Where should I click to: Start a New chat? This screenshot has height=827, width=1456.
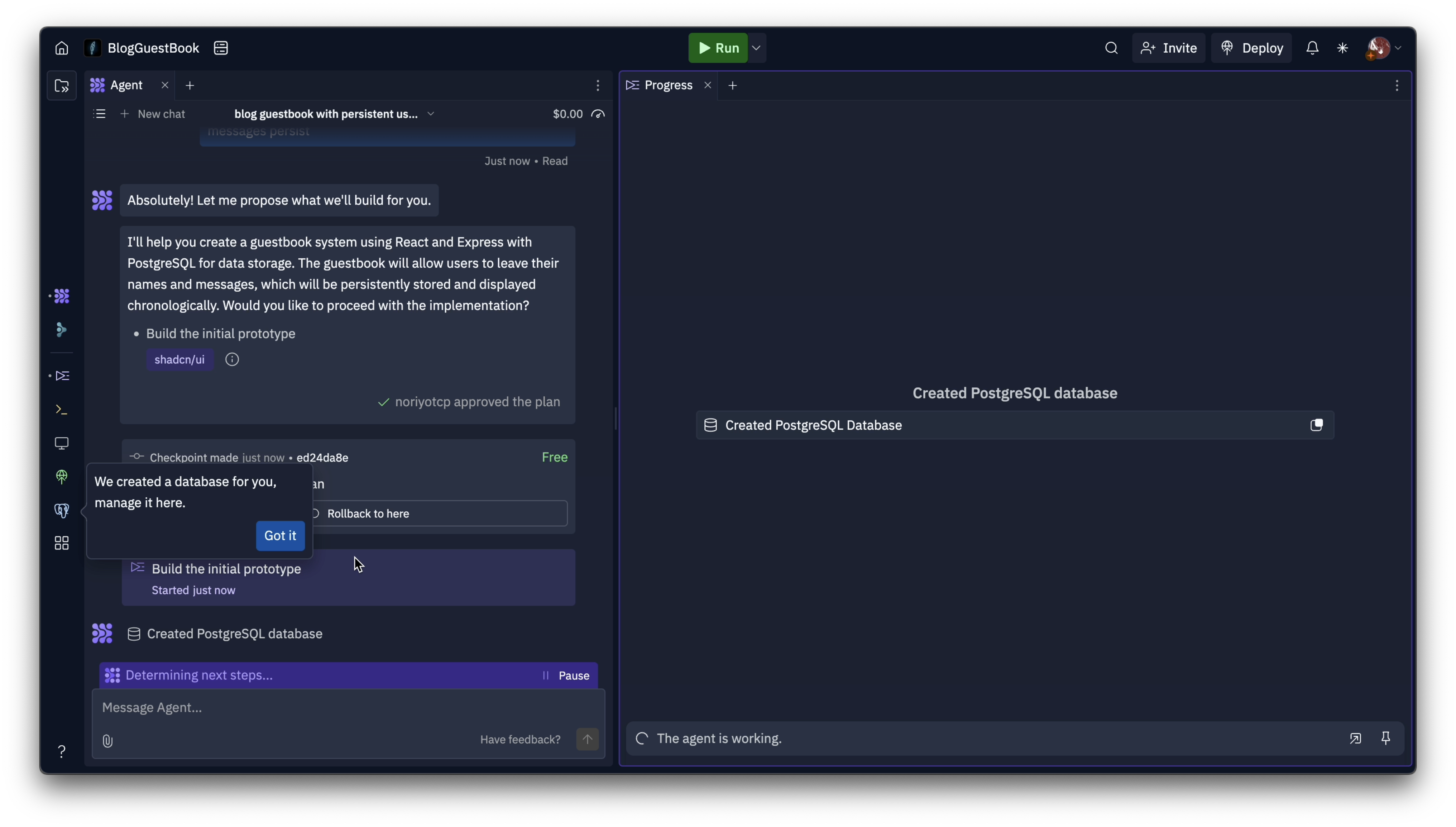click(x=153, y=114)
